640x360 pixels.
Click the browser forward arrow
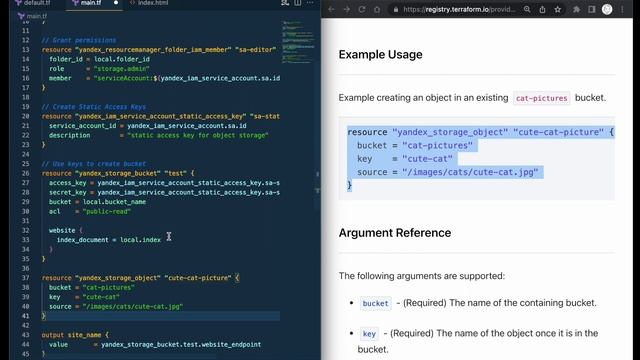click(x=347, y=9)
